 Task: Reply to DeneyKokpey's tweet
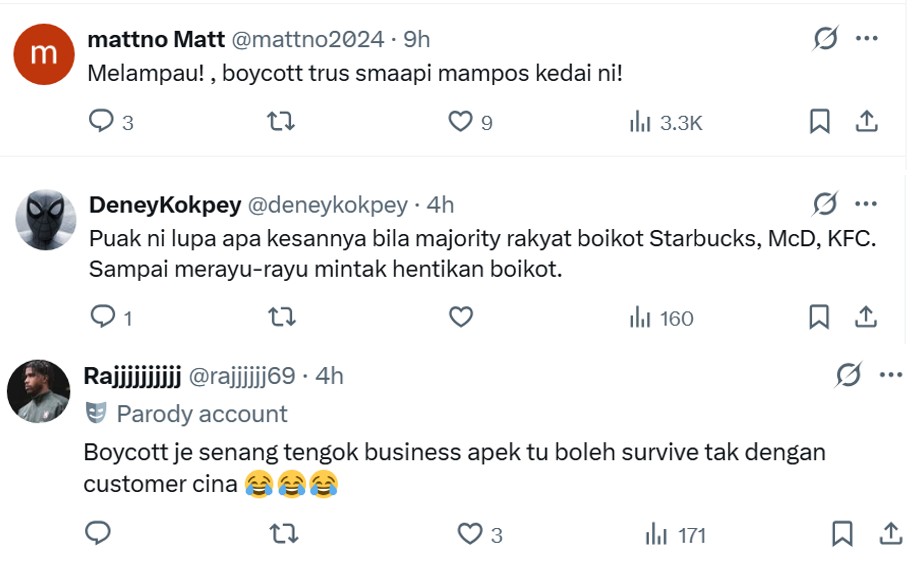(102, 318)
